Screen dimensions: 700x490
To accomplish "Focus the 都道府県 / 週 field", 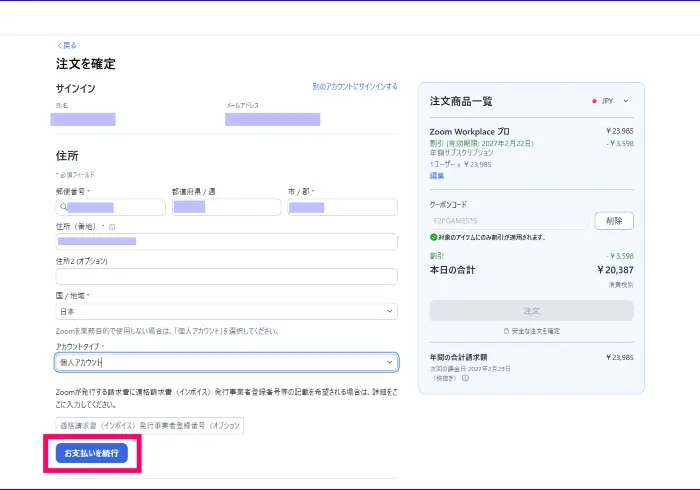I will click(227, 207).
